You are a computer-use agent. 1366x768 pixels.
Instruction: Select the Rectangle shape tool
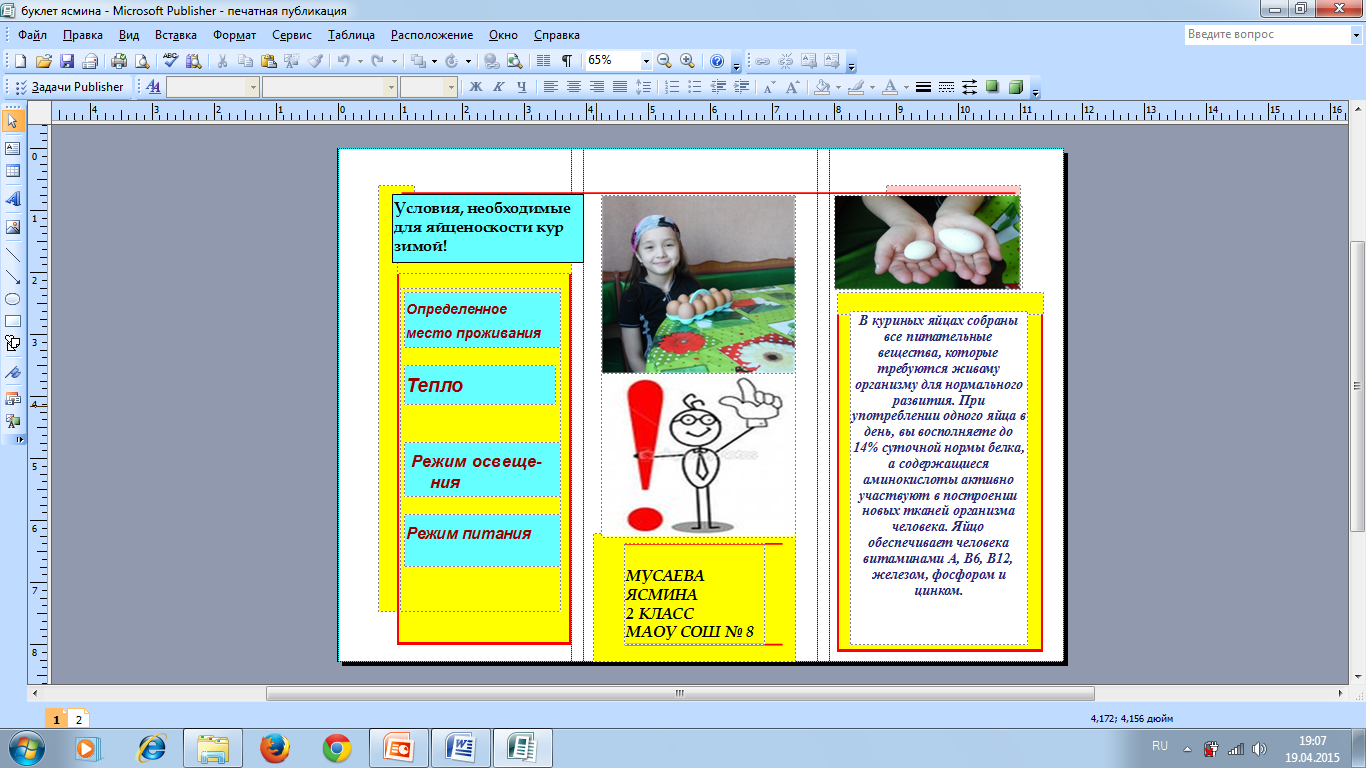tap(13, 321)
